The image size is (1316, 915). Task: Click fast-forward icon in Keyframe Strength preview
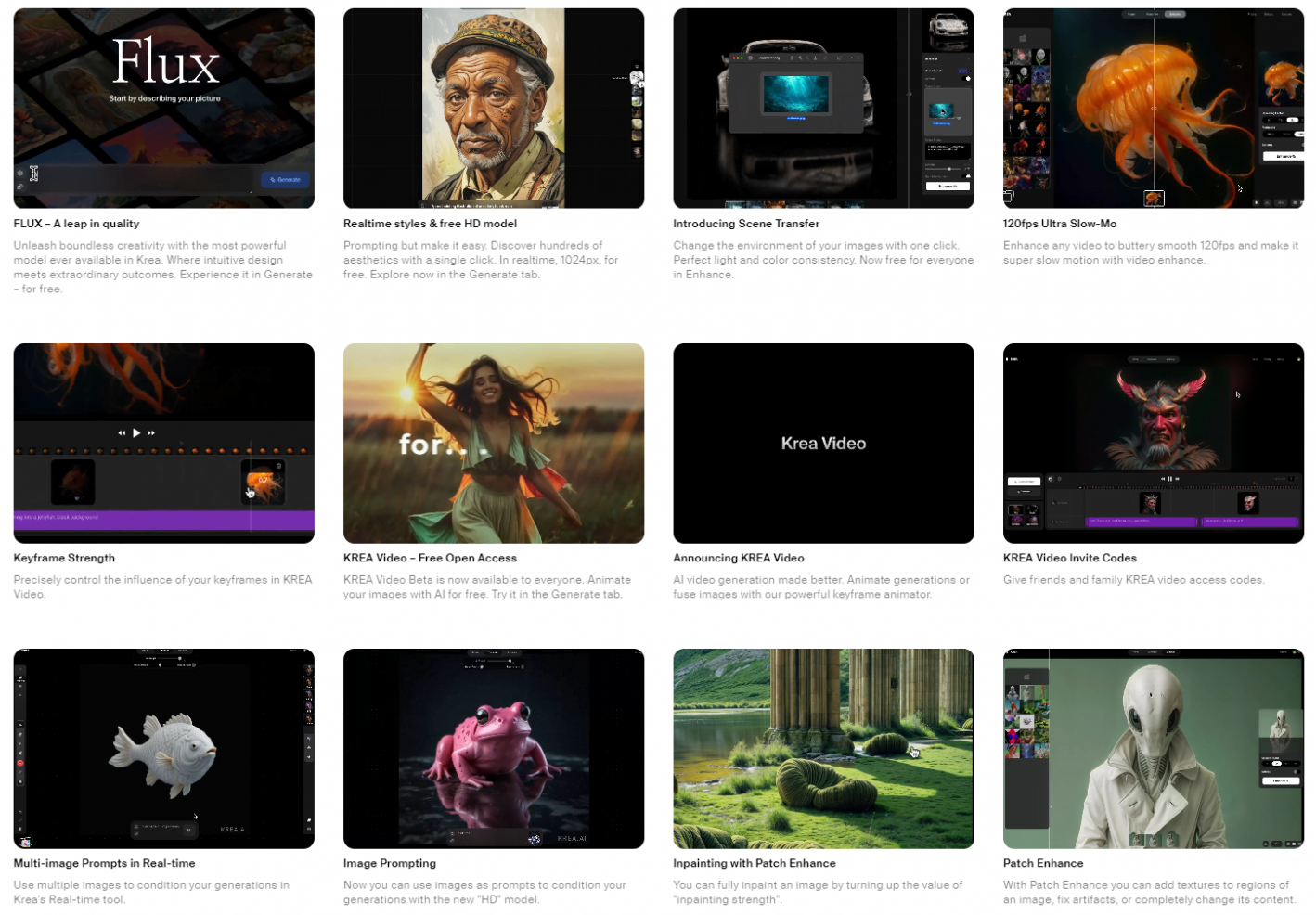pos(151,432)
